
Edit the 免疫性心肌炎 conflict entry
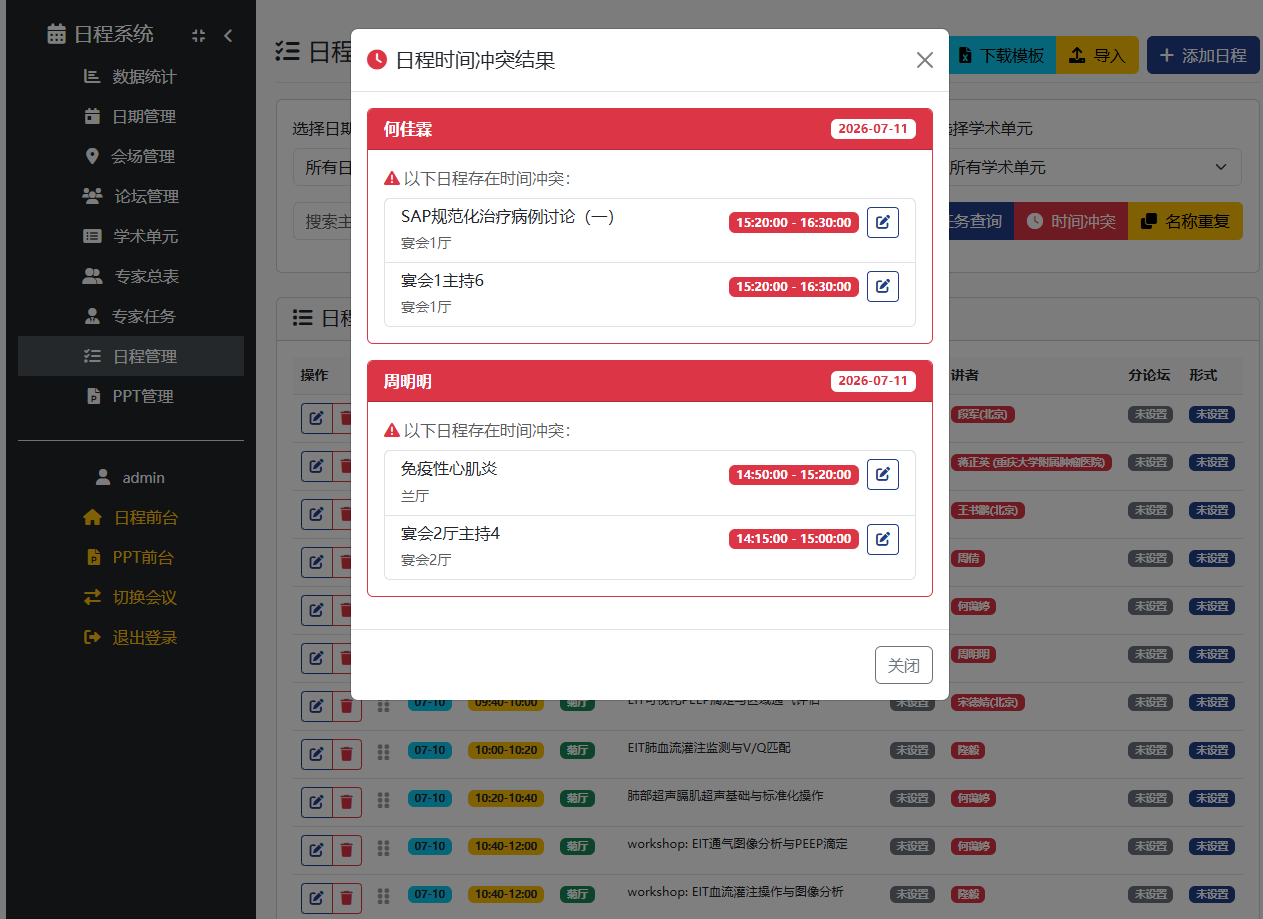pos(882,474)
